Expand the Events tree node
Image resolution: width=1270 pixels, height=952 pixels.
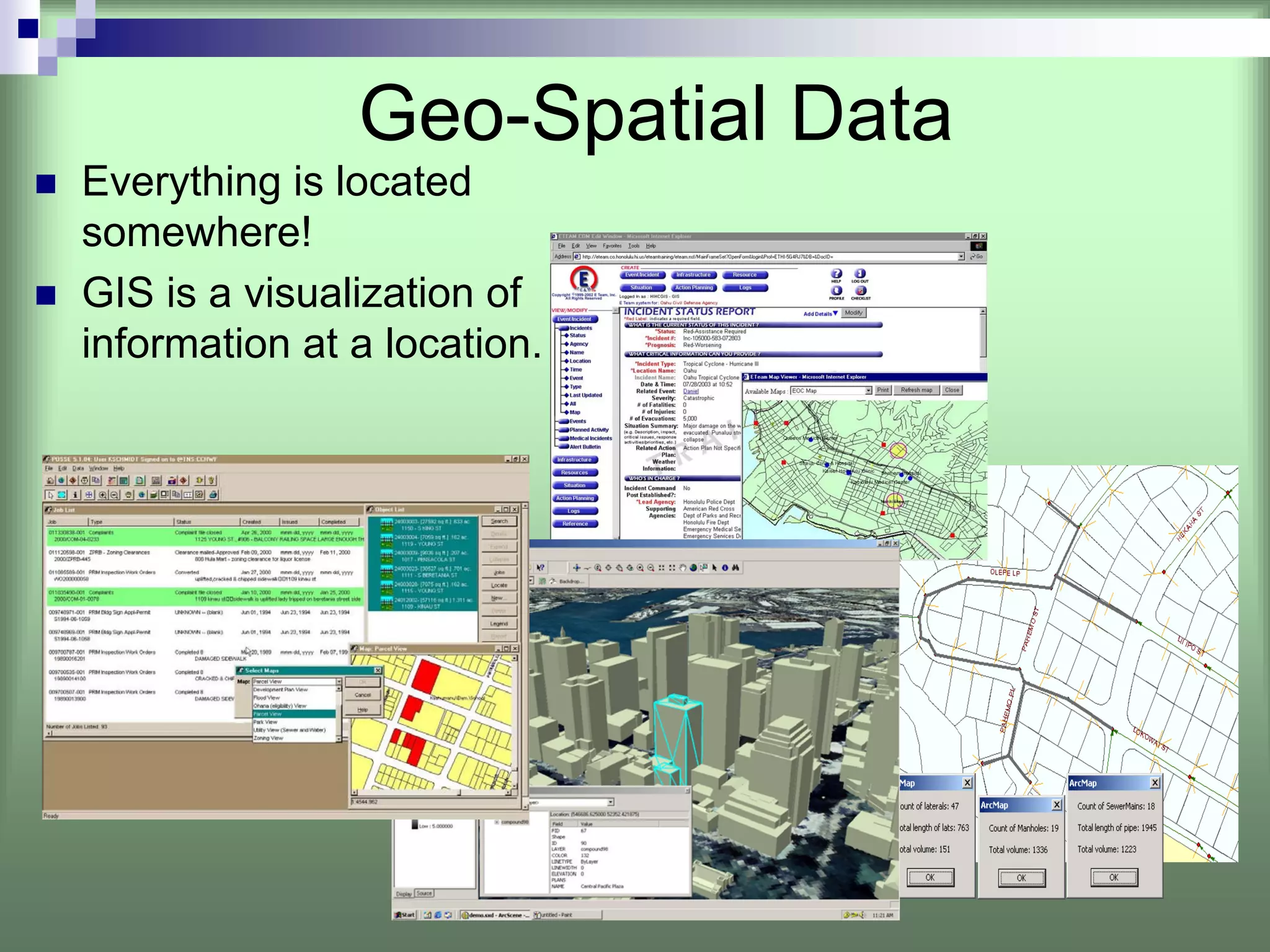coord(564,421)
